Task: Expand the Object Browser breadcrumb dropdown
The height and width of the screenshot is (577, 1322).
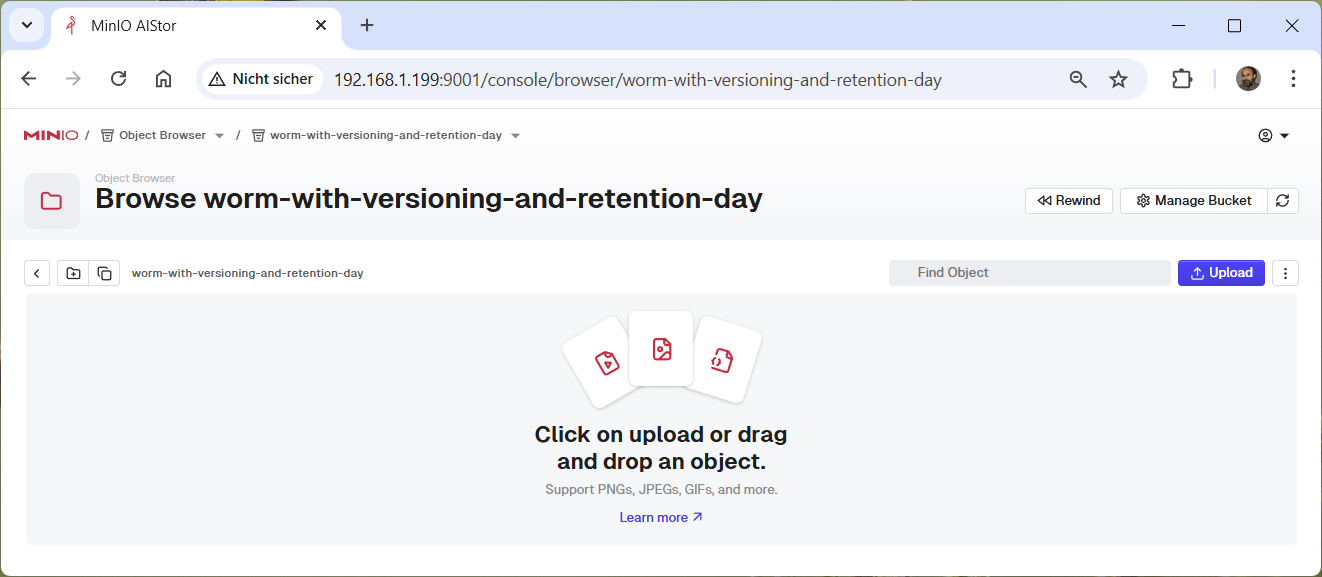Action: pyautogui.click(x=220, y=136)
